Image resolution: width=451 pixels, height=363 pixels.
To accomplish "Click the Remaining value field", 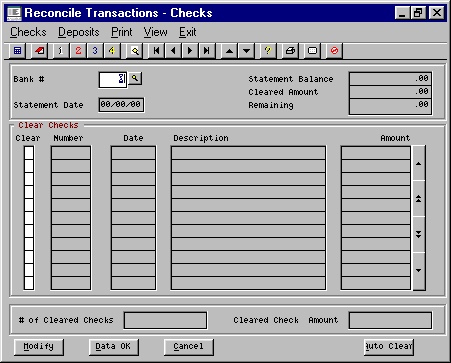I will [390, 106].
